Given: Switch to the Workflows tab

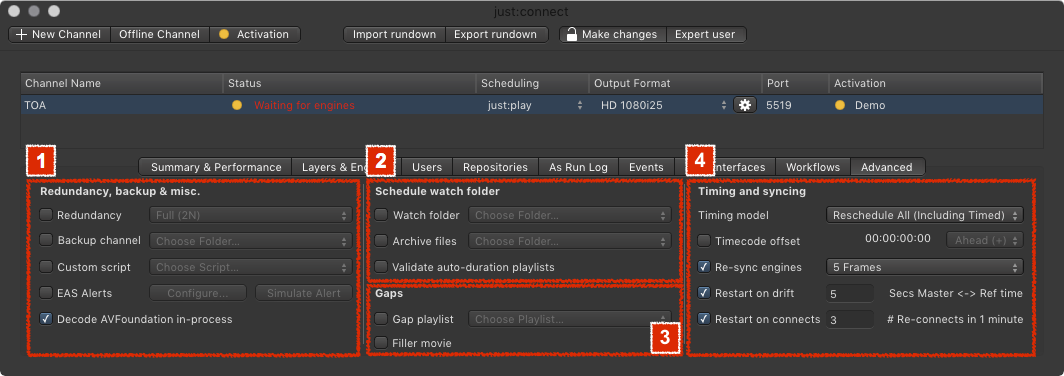Looking at the screenshot, I should [813, 167].
